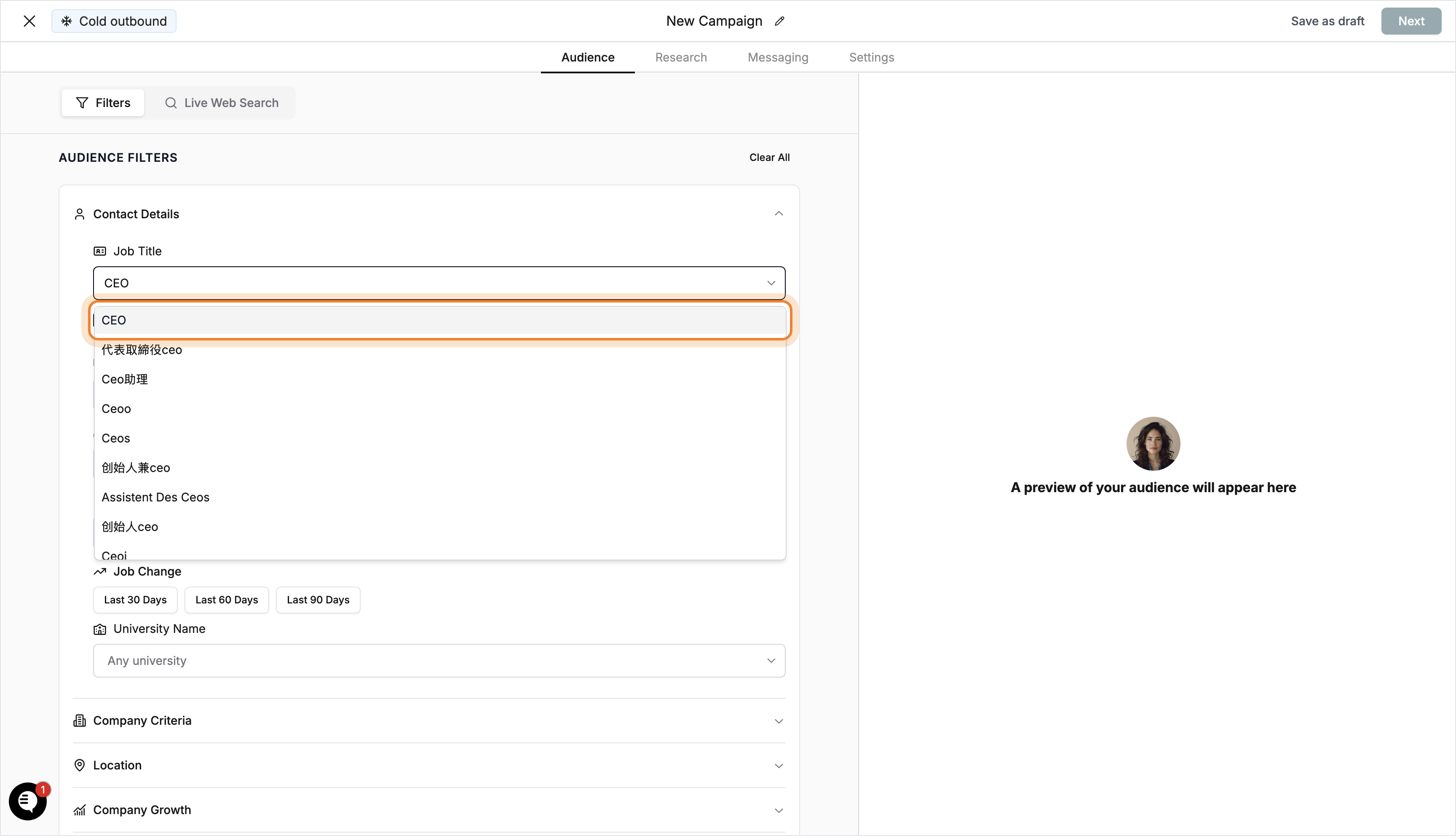Click the Clear All link
Viewport: 1456px width, 836px height.
769,157
